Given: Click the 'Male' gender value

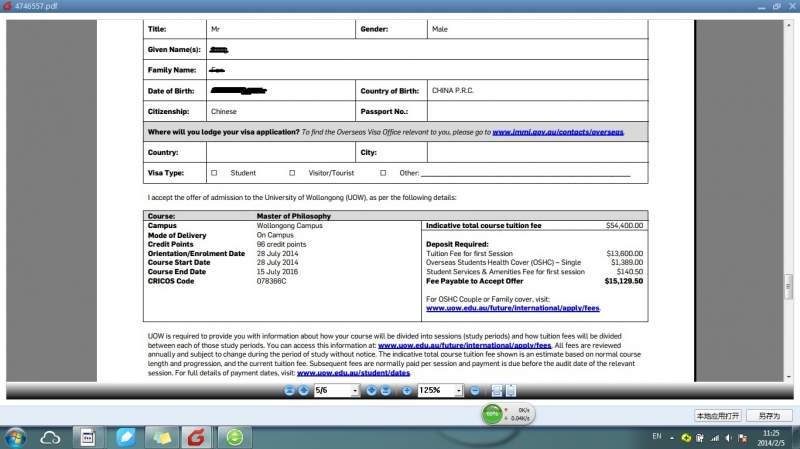Looking at the screenshot, I should coord(440,29).
